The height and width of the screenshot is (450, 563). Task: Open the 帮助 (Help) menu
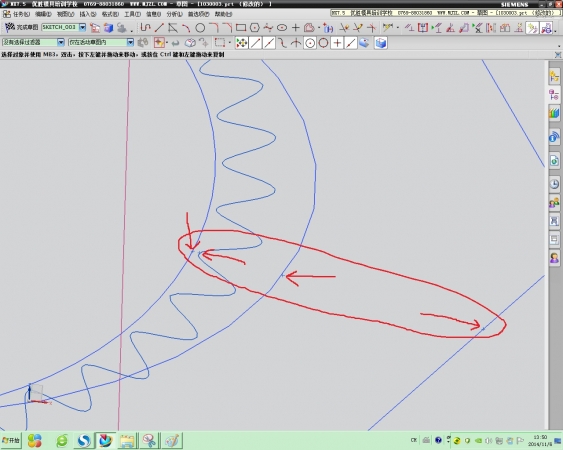click(223, 14)
